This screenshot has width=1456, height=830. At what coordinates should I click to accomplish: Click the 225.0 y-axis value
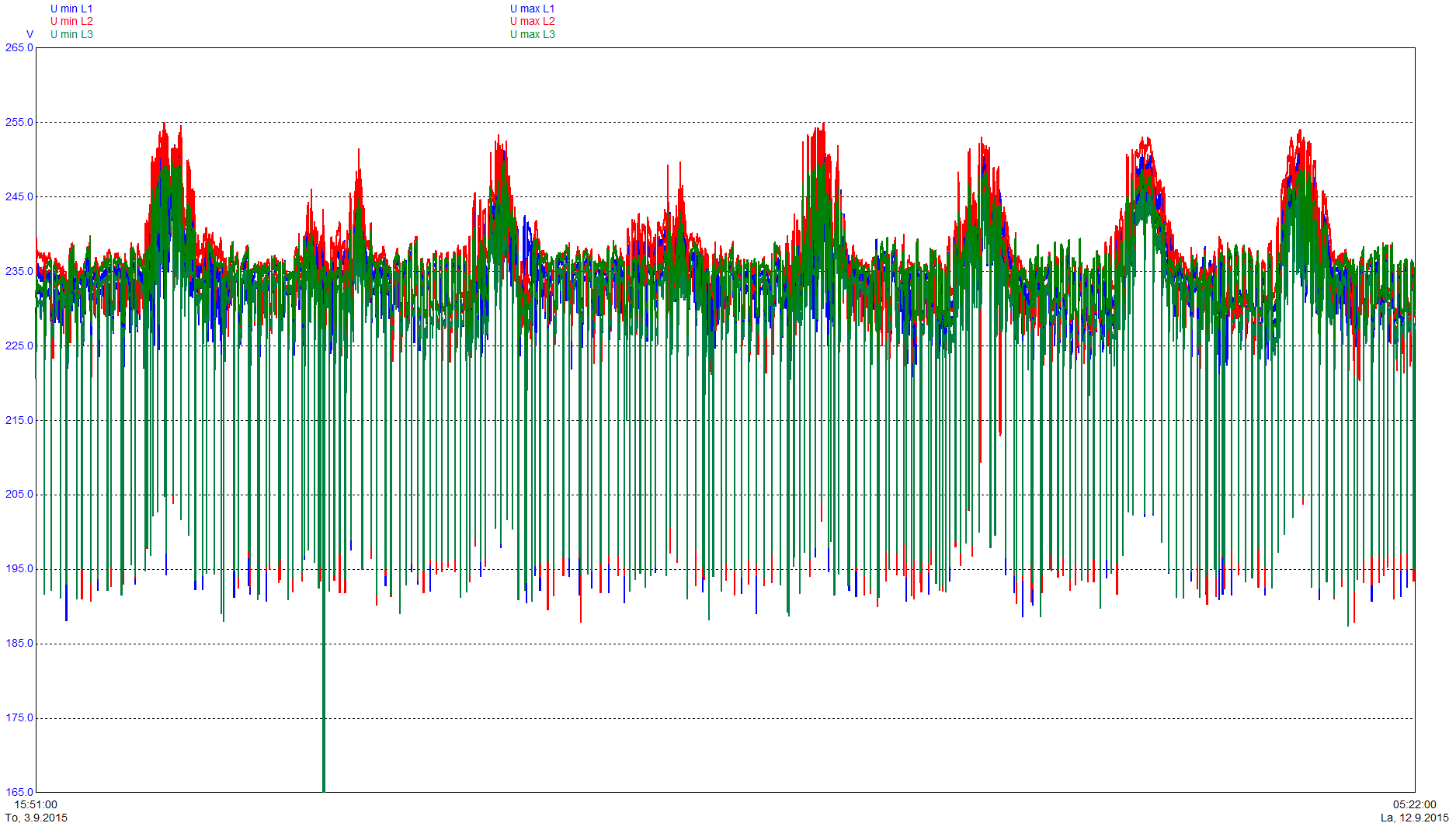click(x=19, y=346)
